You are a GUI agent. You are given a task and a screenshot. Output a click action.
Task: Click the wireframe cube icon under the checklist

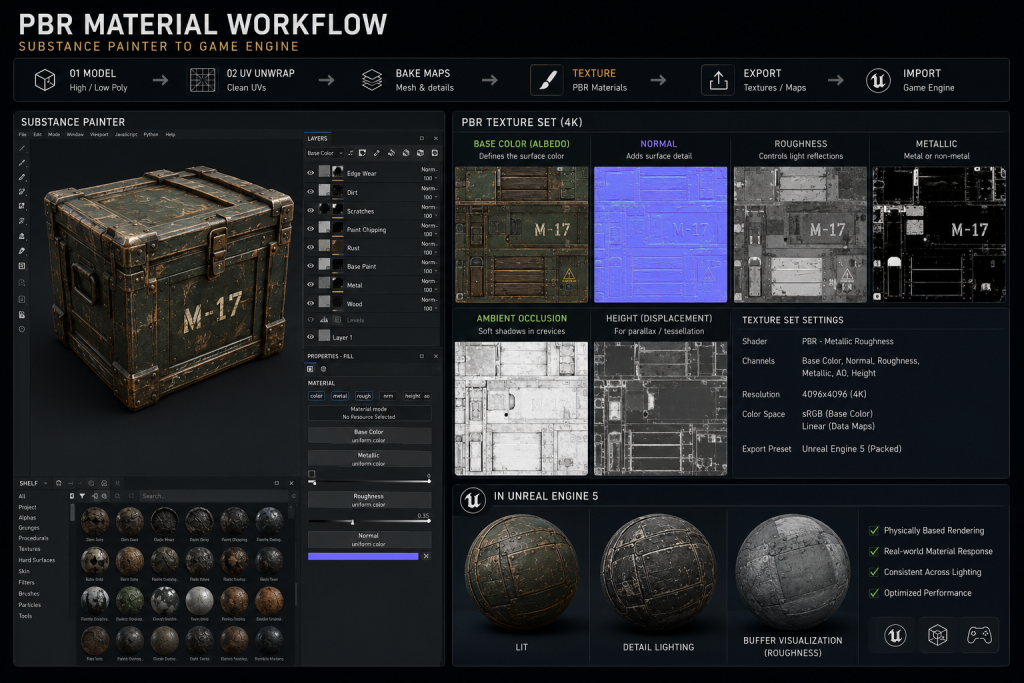(x=938, y=635)
